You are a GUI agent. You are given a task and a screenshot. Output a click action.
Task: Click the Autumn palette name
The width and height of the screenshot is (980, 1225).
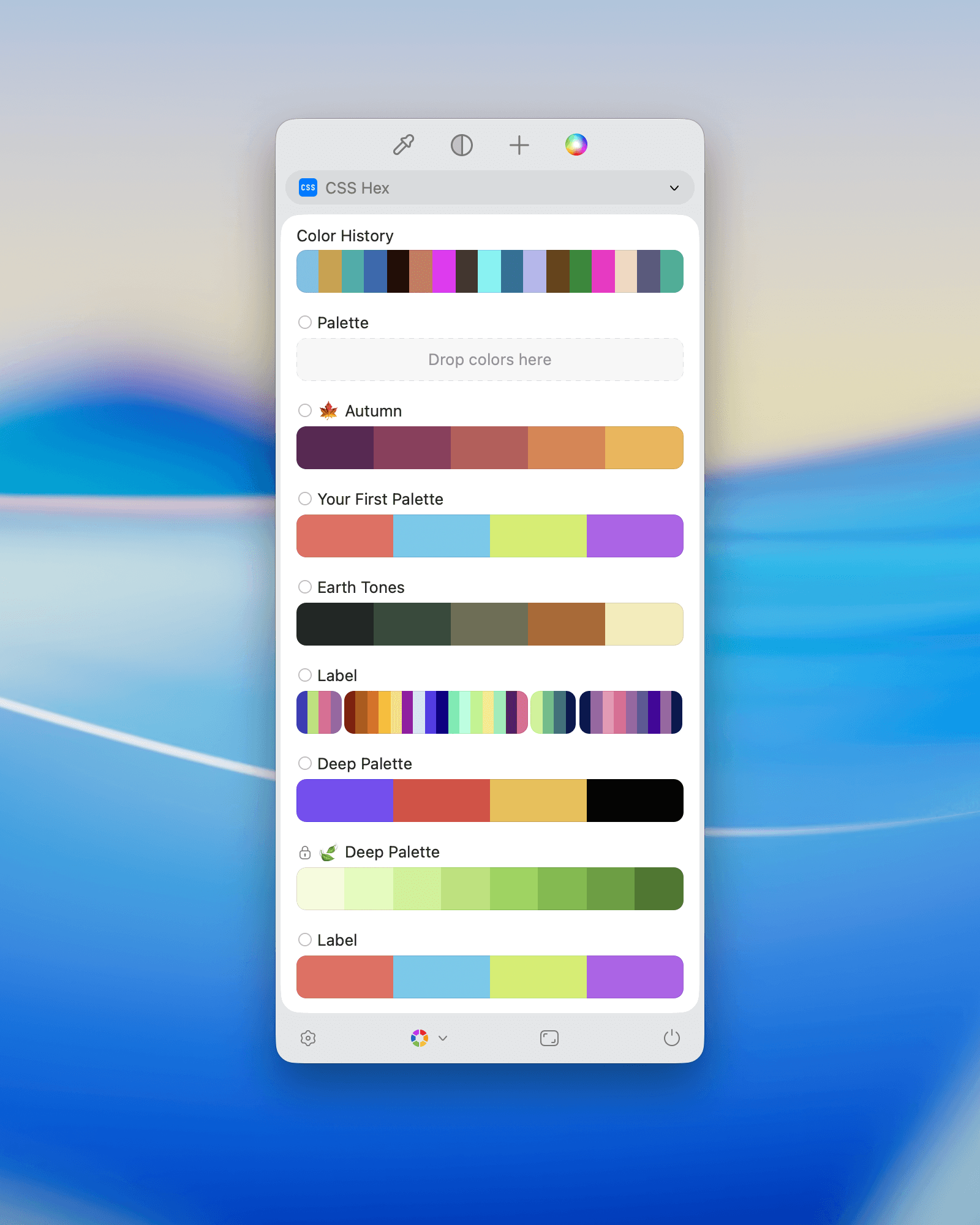point(374,411)
